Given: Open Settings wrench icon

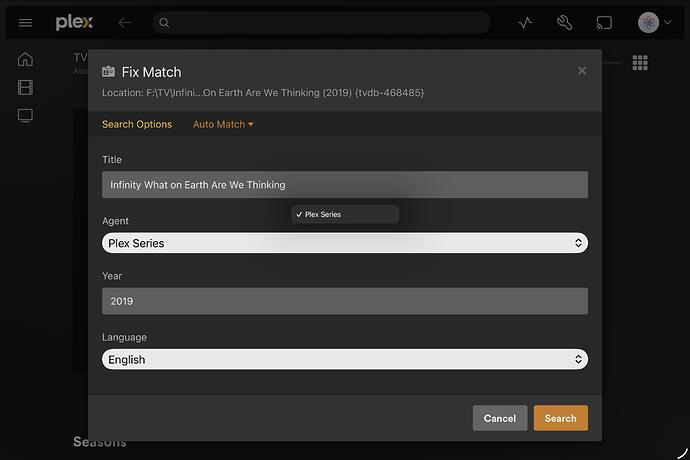Looking at the screenshot, I should pyautogui.click(x=564, y=22).
